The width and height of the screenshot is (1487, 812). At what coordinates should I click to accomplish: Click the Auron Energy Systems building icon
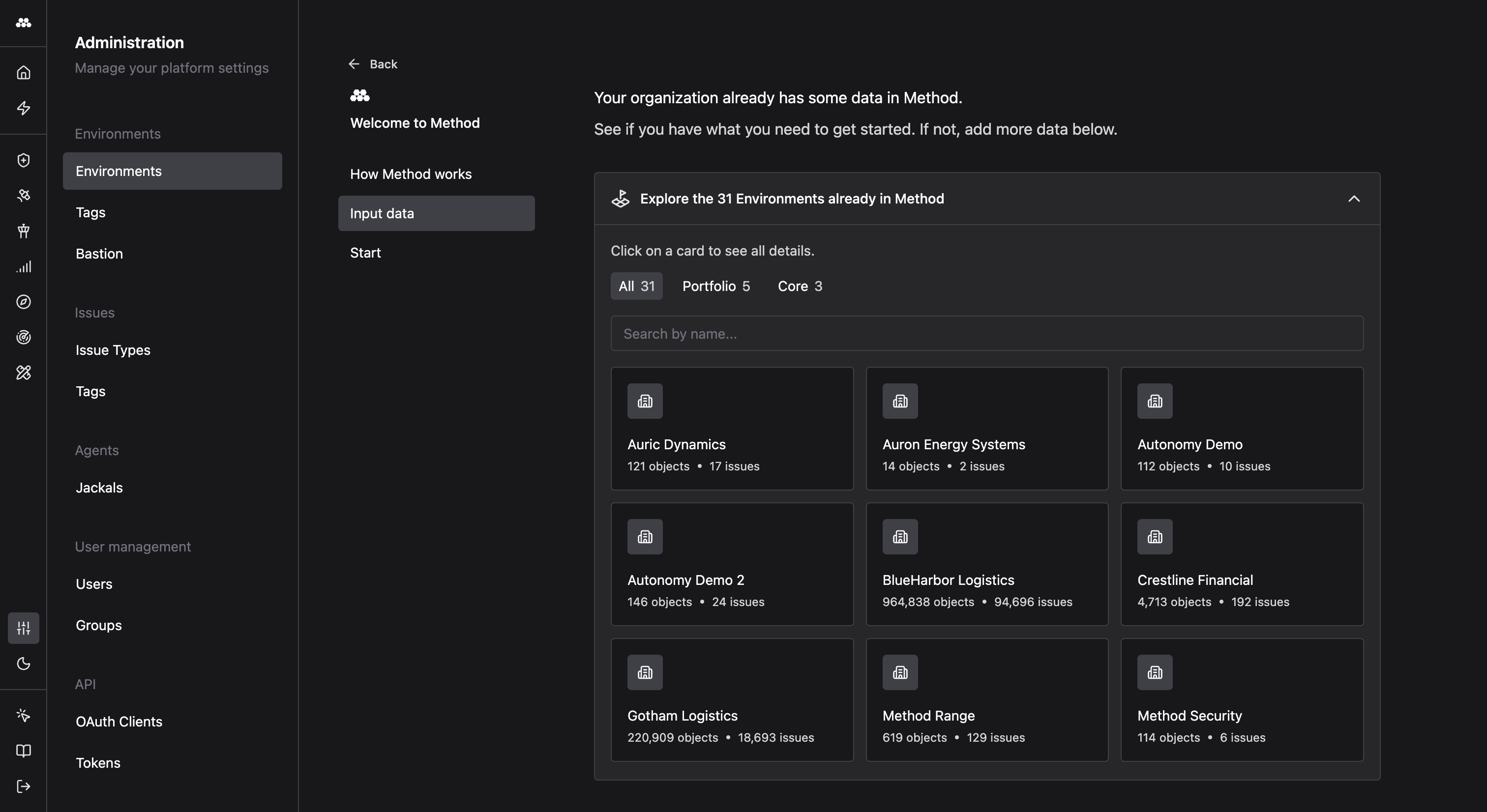coord(900,401)
